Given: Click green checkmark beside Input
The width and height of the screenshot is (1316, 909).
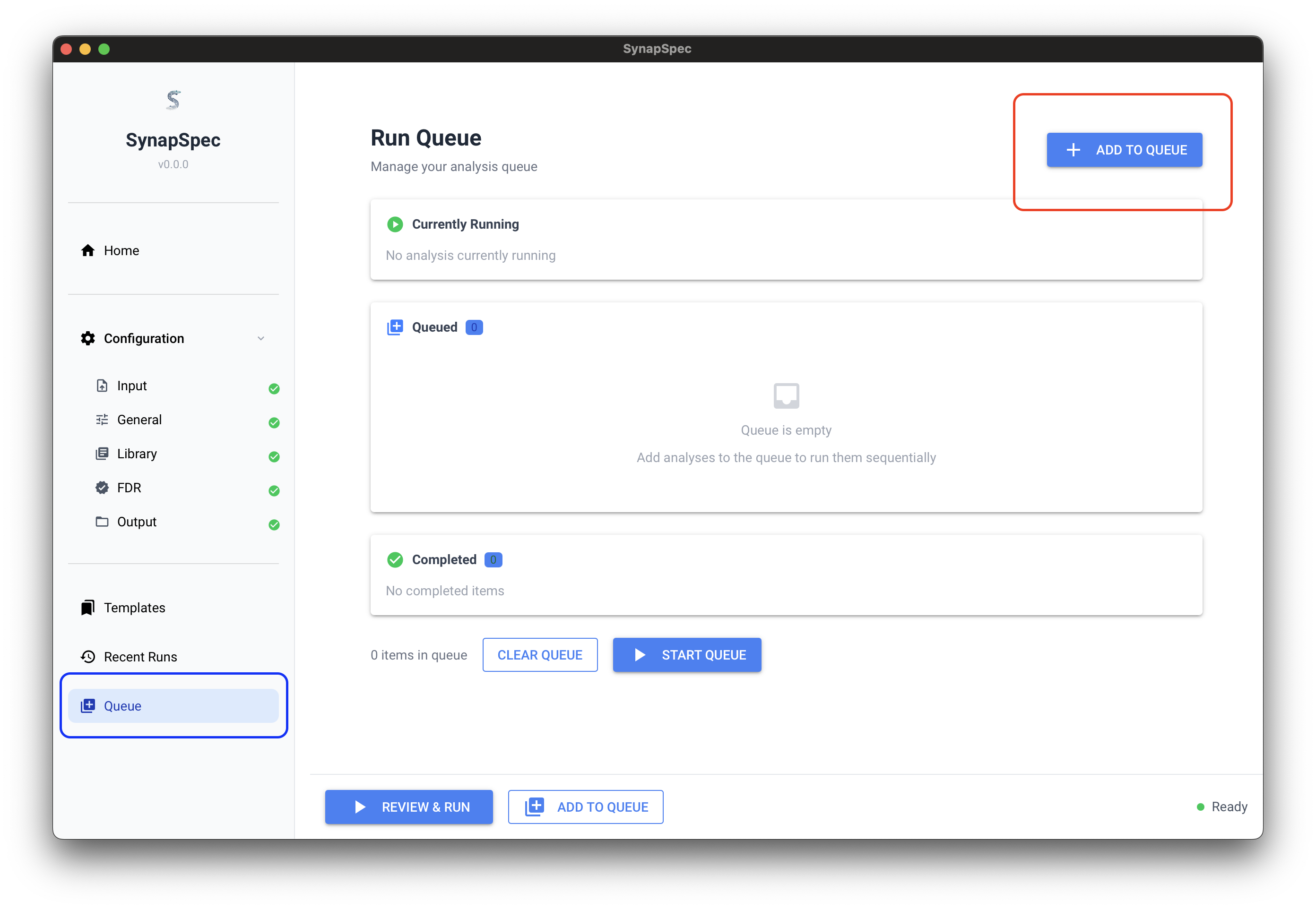Looking at the screenshot, I should click(x=274, y=388).
